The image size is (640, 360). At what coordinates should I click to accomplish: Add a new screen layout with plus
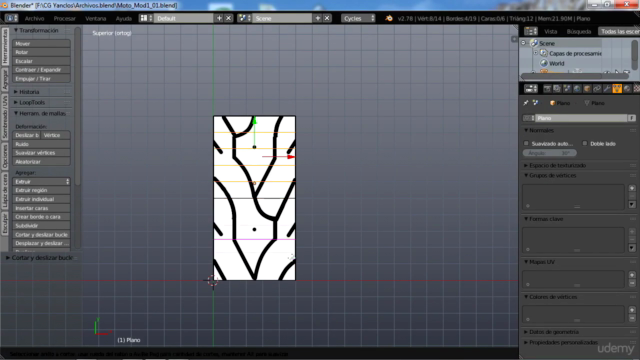point(219,18)
